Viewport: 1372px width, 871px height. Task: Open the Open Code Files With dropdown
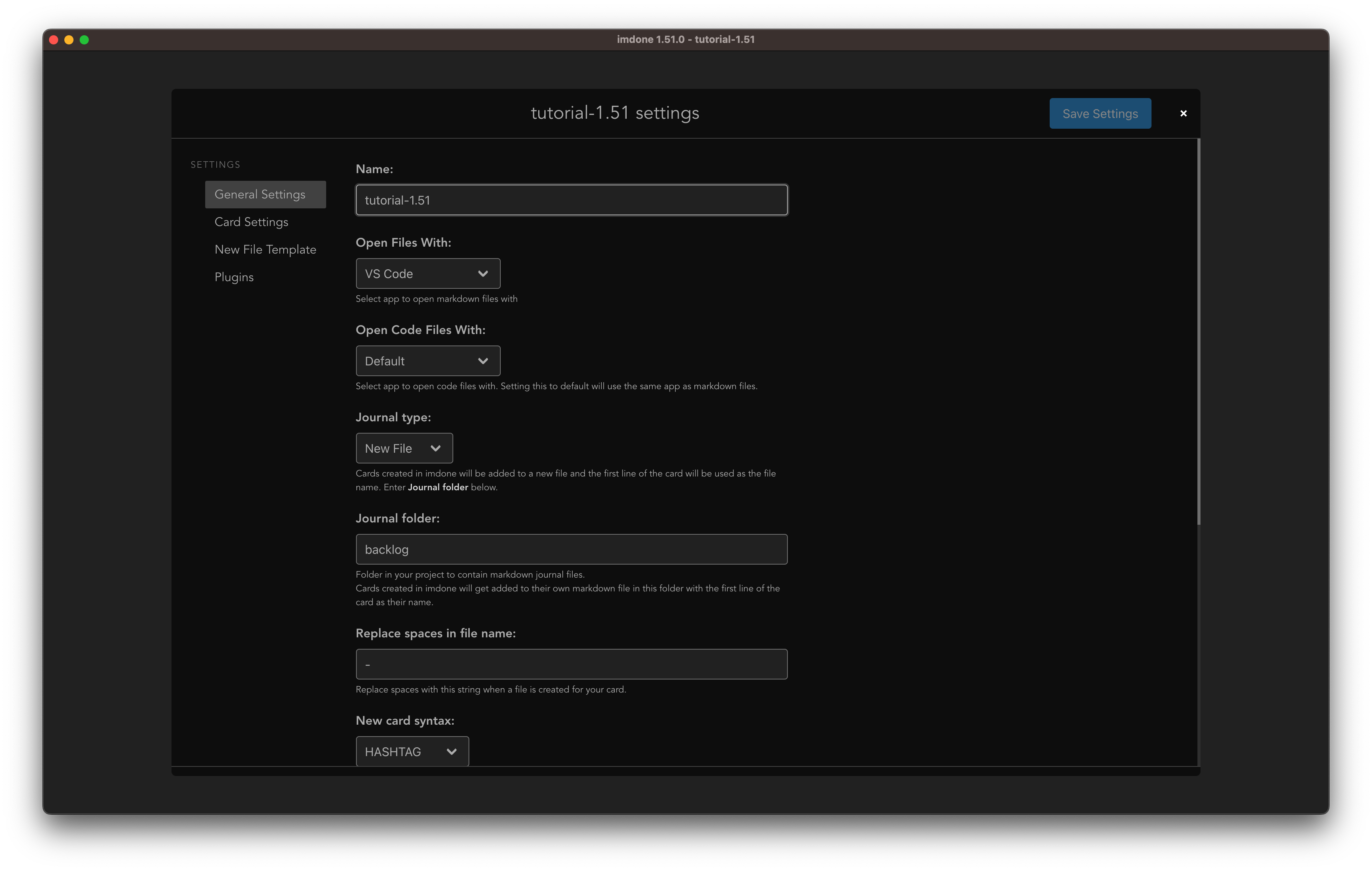click(428, 361)
